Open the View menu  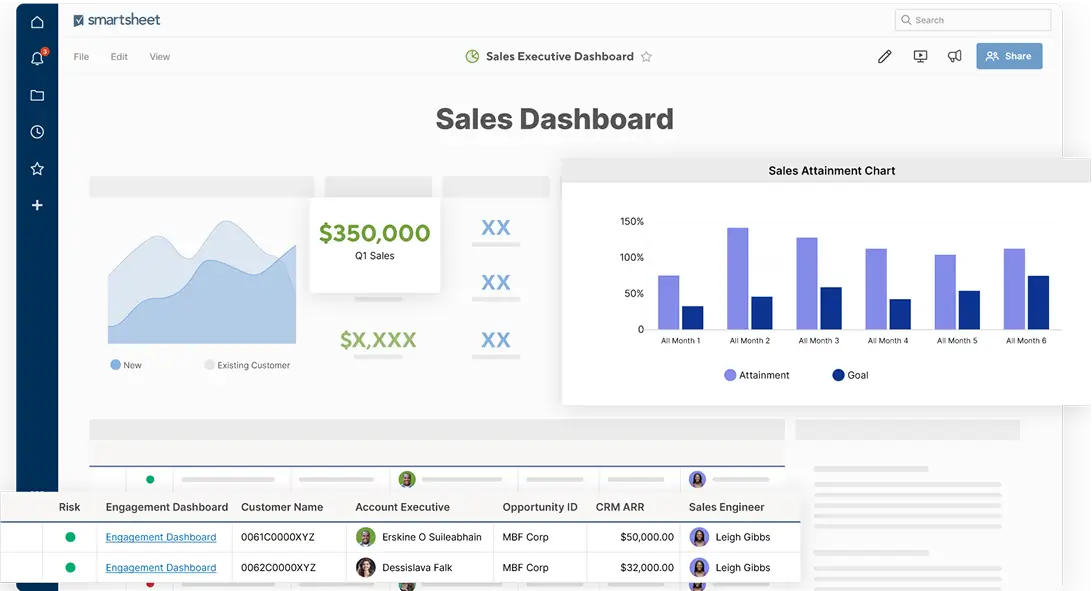[x=159, y=57]
